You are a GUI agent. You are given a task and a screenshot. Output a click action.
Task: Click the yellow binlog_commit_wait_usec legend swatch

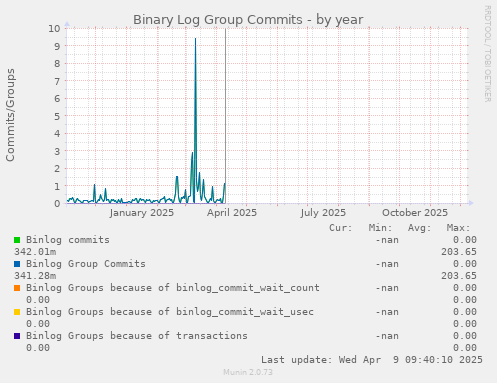coord(17,312)
